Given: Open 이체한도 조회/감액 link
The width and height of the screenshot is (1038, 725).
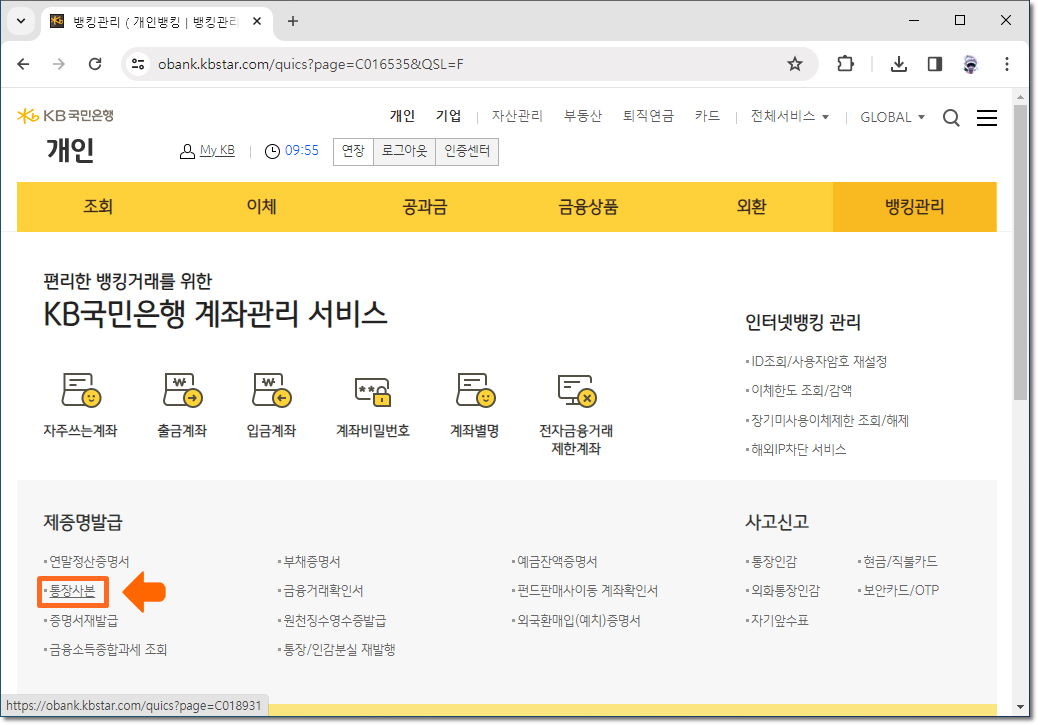Looking at the screenshot, I should pyautogui.click(x=801, y=391).
